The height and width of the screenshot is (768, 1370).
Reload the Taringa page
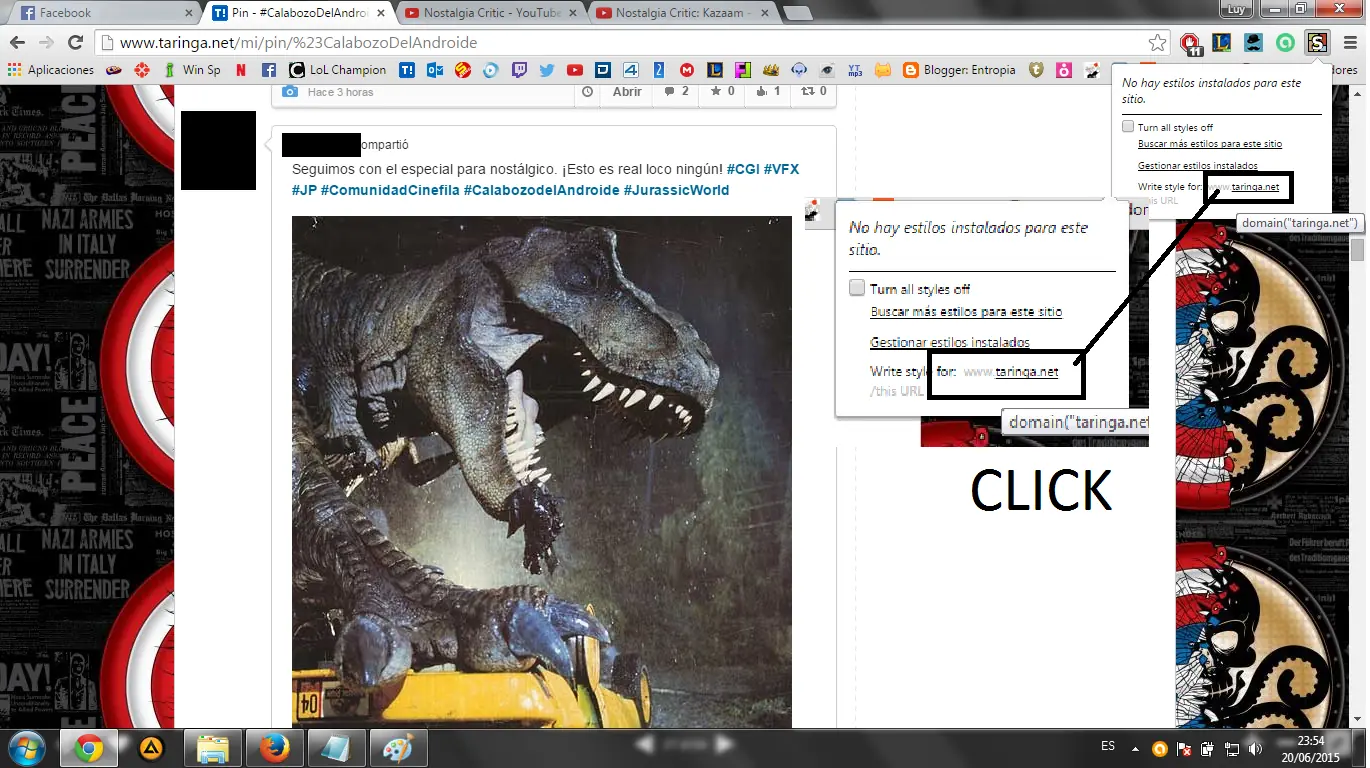click(75, 43)
